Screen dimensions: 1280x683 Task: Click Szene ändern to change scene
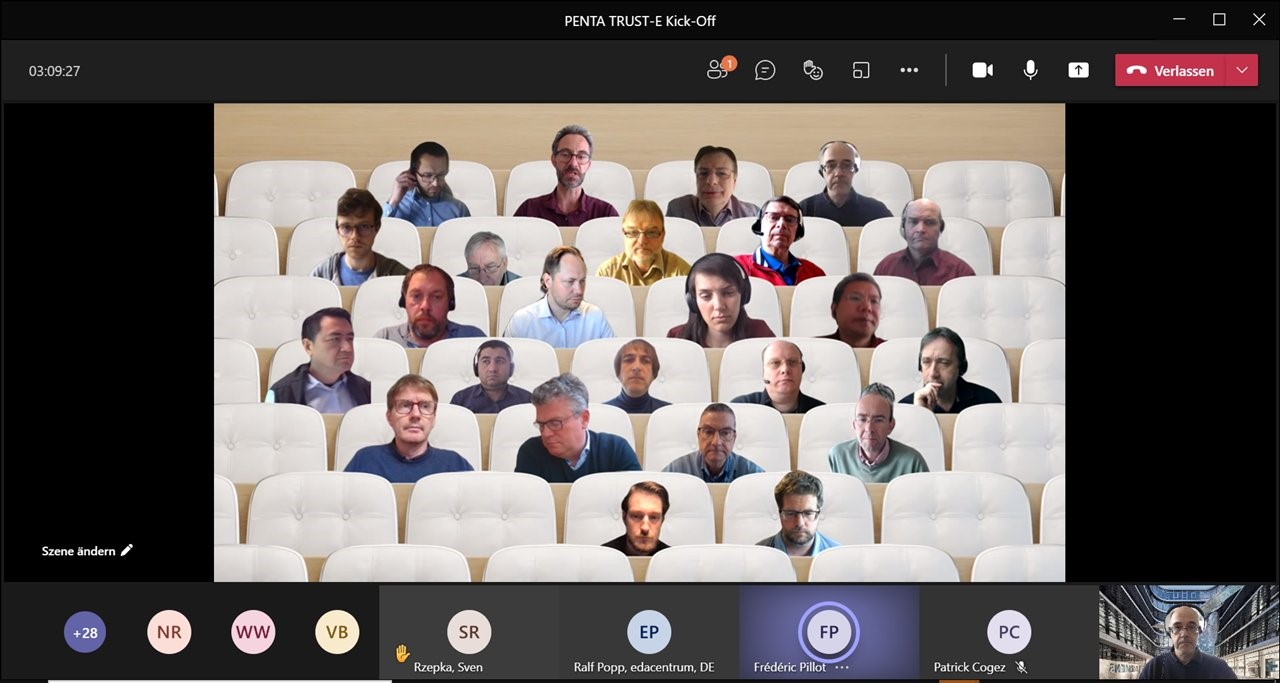coord(78,551)
